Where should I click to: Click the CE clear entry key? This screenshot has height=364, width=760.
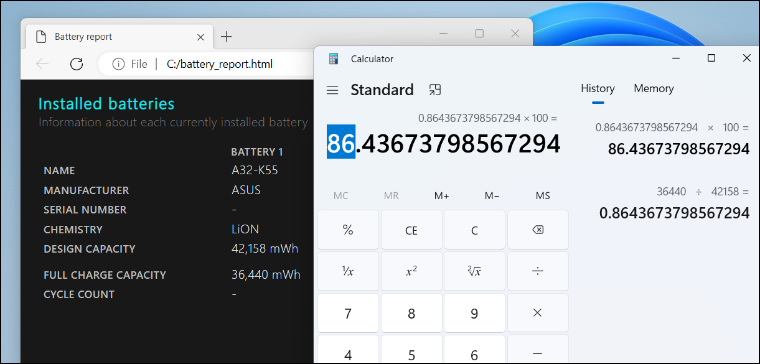[x=412, y=230]
